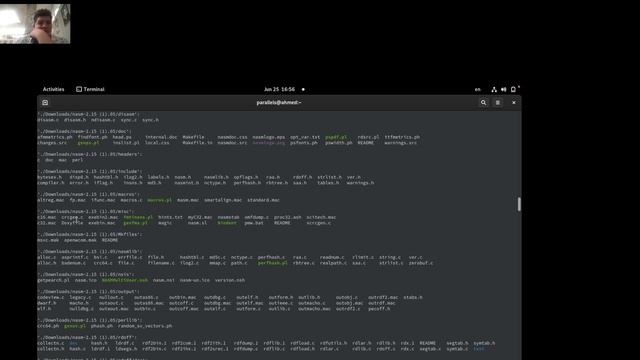Select smartalign.mac in macros listing
The width and height of the screenshot is (640, 360).
[x=223, y=200]
